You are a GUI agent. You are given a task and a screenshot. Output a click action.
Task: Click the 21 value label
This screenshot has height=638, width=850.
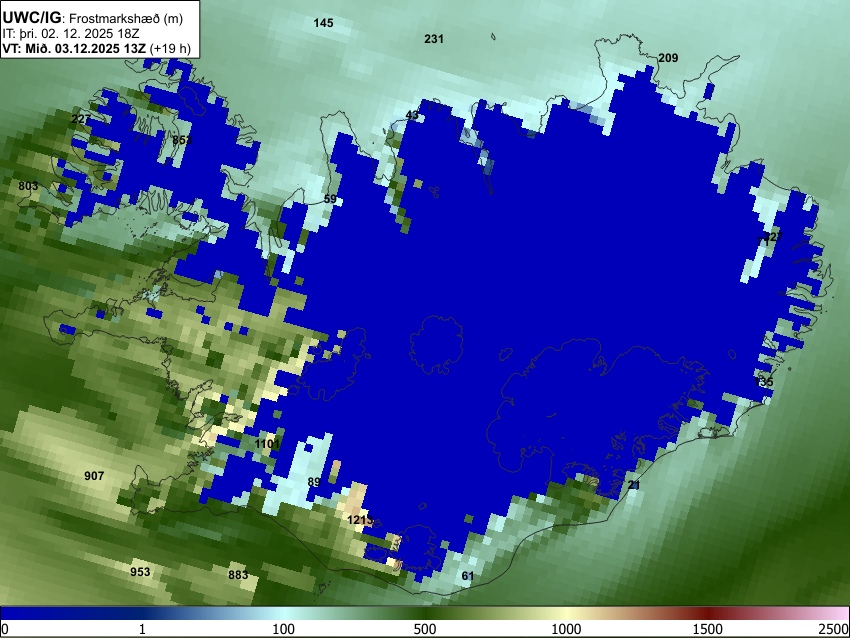click(x=634, y=485)
